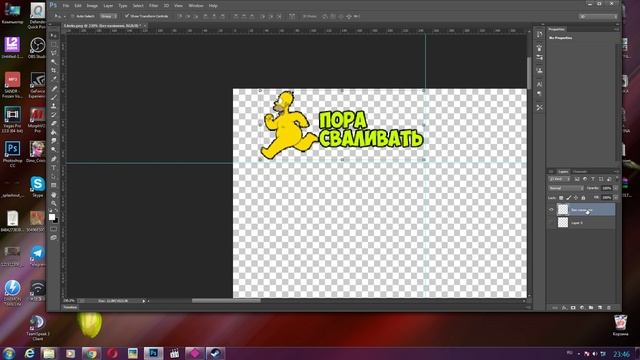This screenshot has height=360, width=640.
Task: Click the Opacity value field
Action: click(607, 188)
